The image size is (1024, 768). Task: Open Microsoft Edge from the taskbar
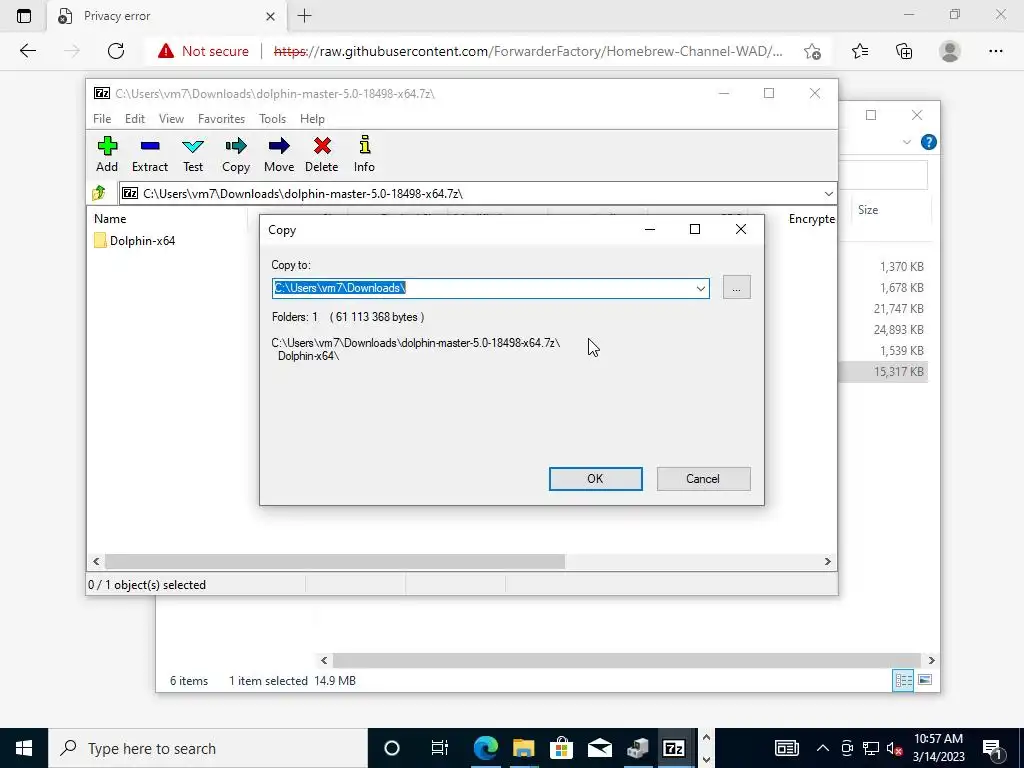485,748
